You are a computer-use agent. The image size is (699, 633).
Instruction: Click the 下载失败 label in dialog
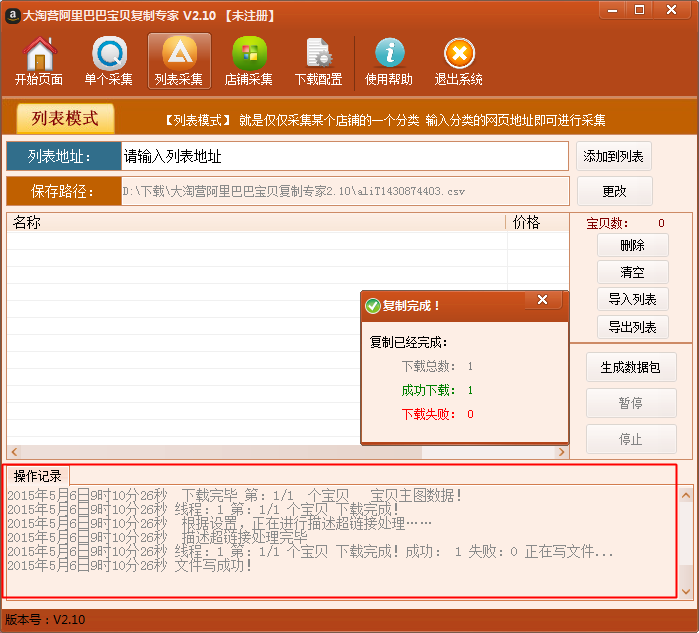click(x=428, y=415)
